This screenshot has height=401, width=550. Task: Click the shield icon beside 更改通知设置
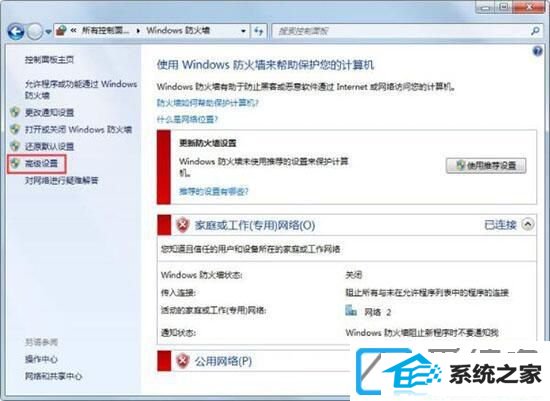pyautogui.click(x=15, y=112)
